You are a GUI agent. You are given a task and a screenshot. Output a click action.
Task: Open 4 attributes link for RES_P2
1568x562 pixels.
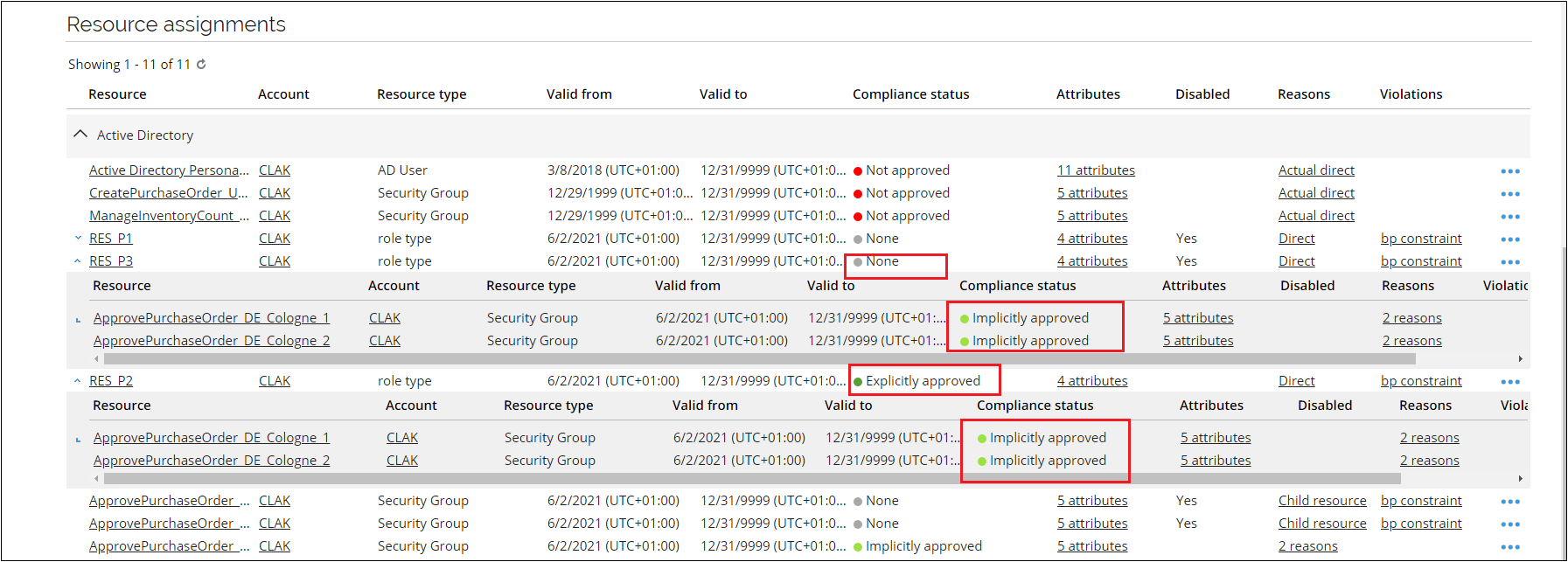click(x=1092, y=381)
